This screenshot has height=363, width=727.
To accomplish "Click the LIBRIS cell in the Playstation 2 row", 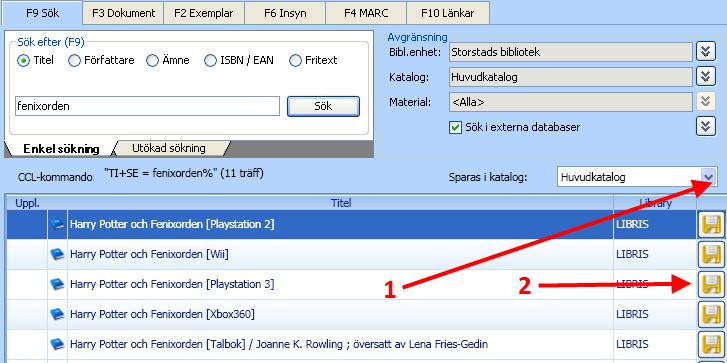I will click(655, 224).
